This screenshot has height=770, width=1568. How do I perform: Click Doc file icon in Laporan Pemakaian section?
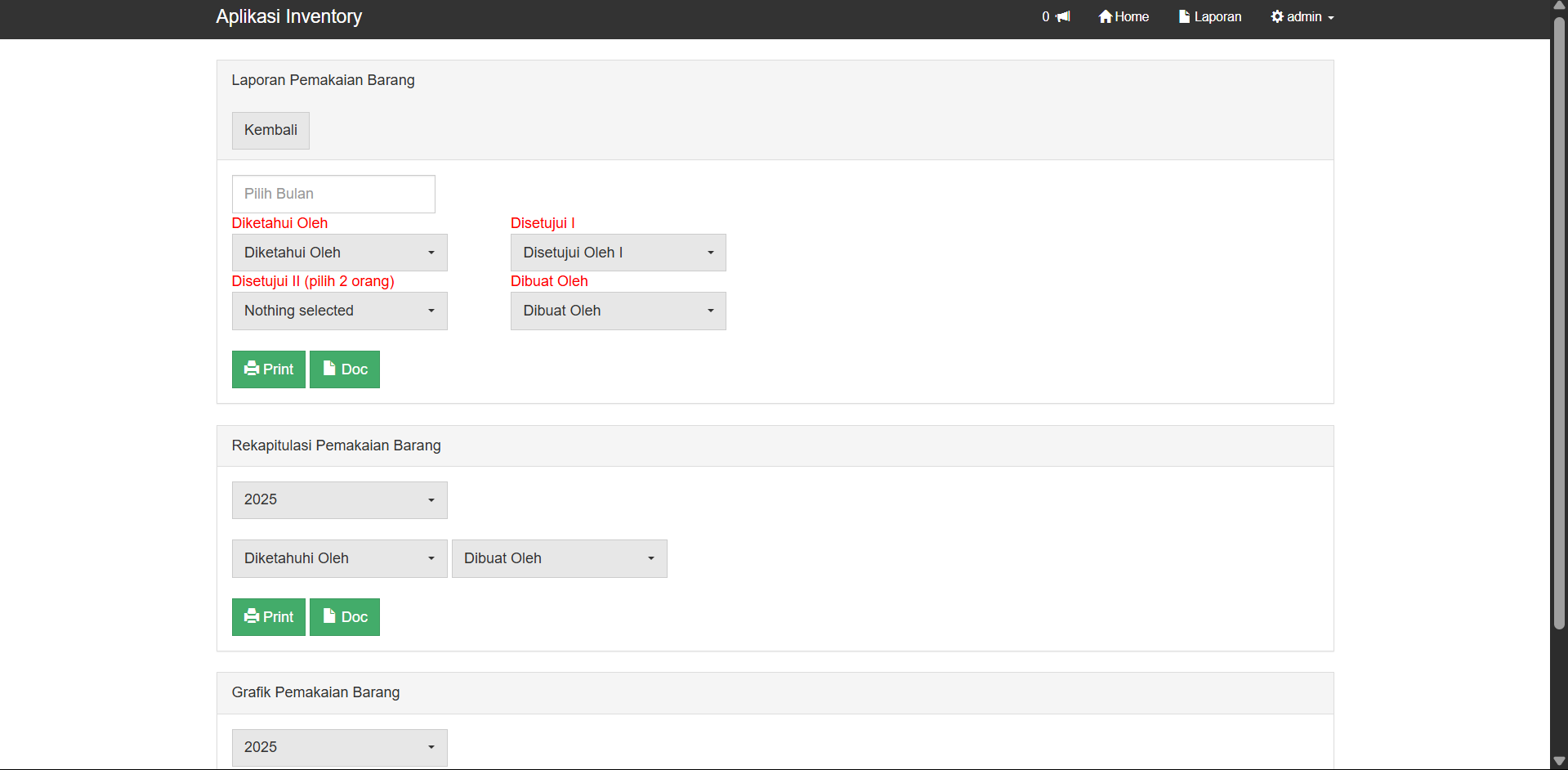pyautogui.click(x=329, y=369)
